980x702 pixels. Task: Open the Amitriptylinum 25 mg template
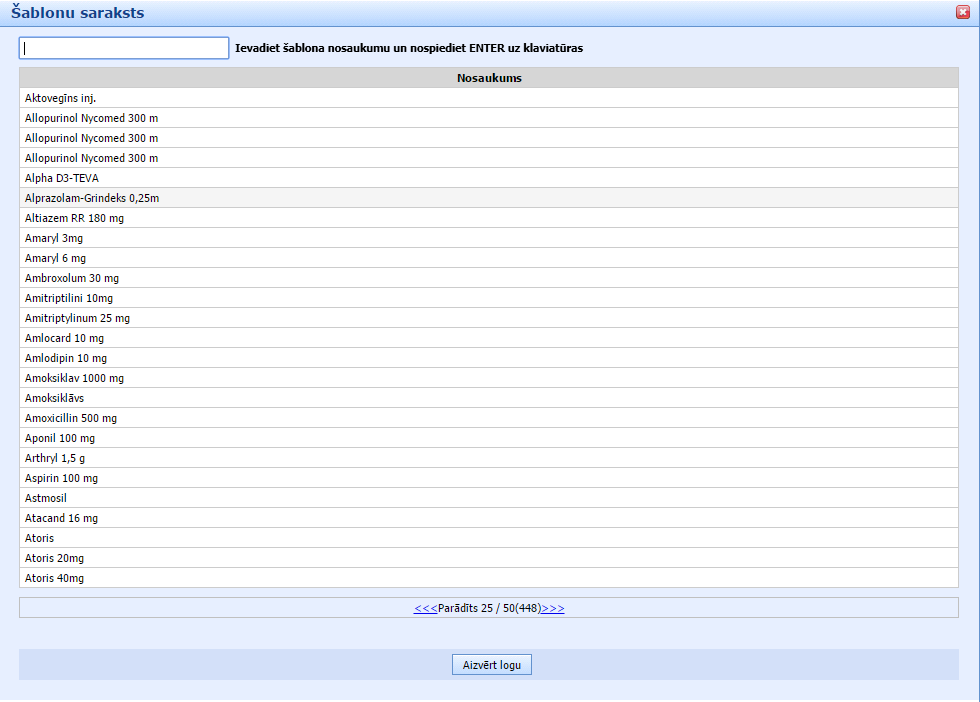tap(77, 318)
